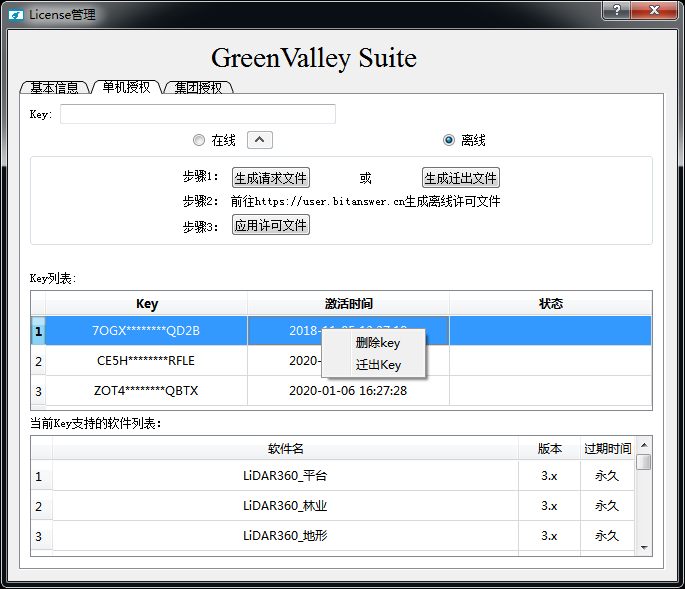Click 永久 expiry for LiDAR360_林业

point(607,506)
